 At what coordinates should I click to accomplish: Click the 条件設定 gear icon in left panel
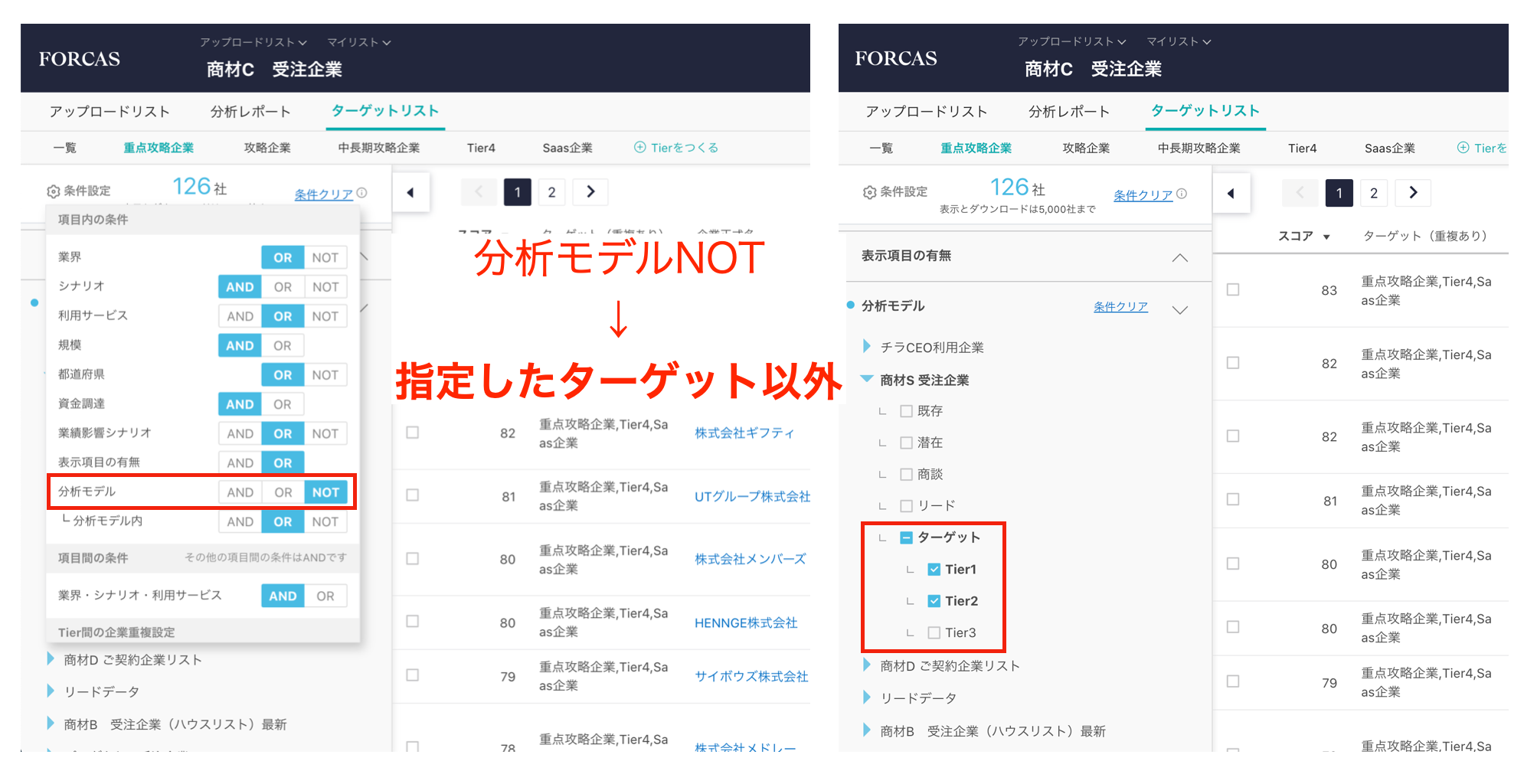pyautogui.click(x=53, y=191)
